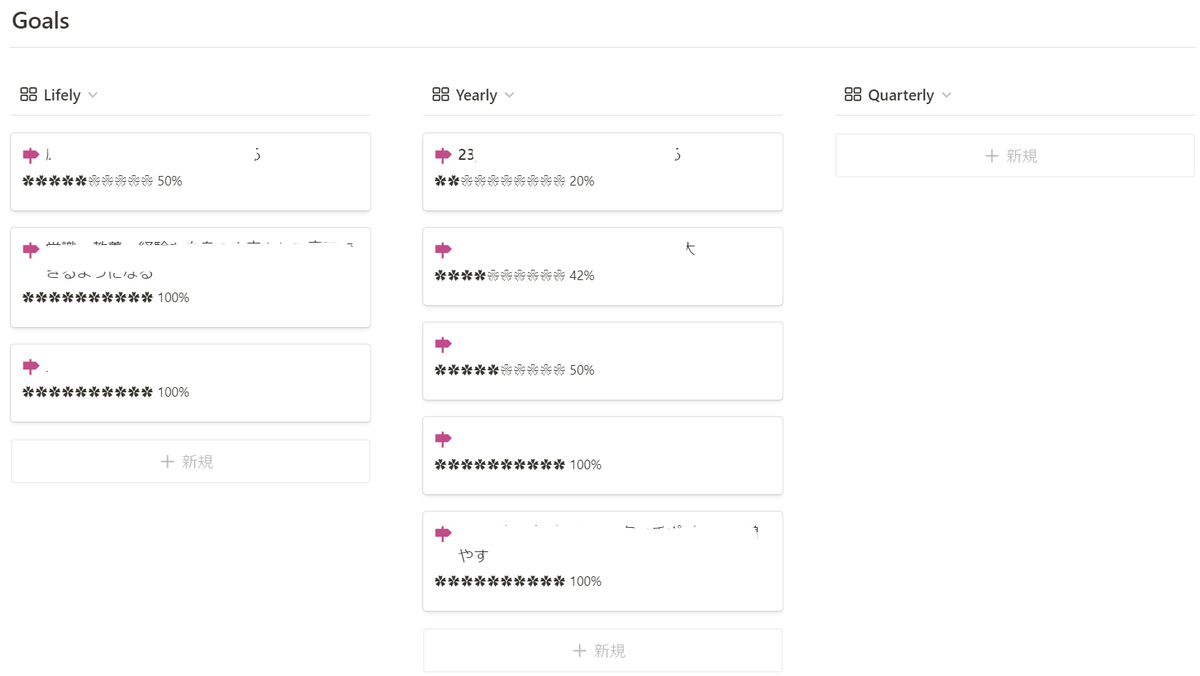This screenshot has width=1200, height=676.
Task: Click the signpost icon on the Lifely 100% card ending るようになる
Action: pyautogui.click(x=31, y=250)
